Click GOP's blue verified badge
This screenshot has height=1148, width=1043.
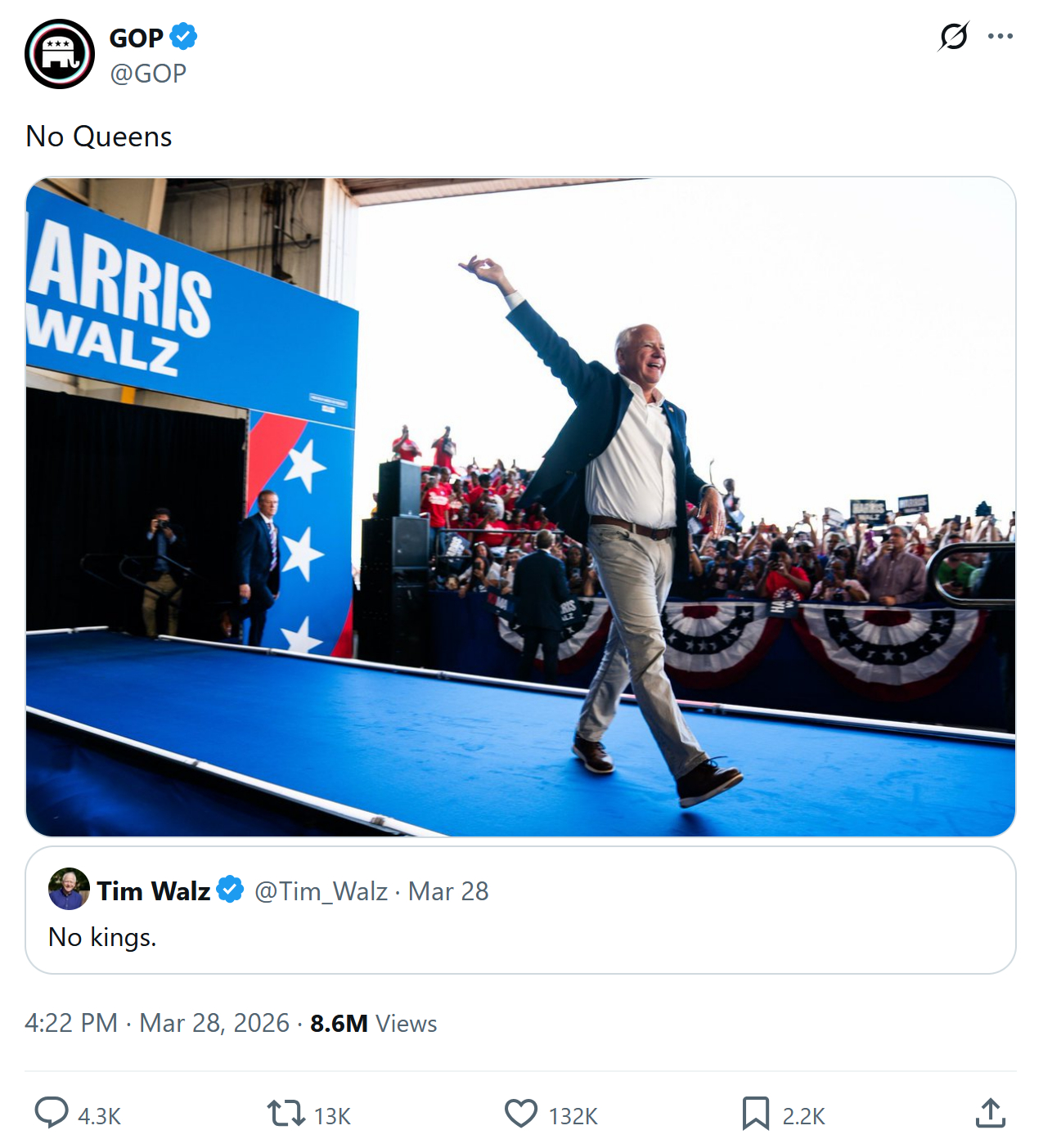coord(183,37)
